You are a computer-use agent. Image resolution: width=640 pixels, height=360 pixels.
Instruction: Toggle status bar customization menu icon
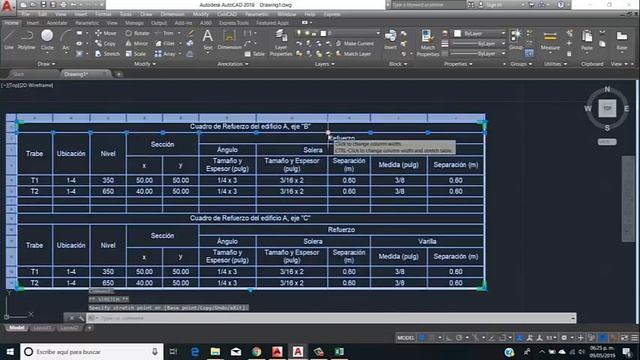(x=634, y=338)
